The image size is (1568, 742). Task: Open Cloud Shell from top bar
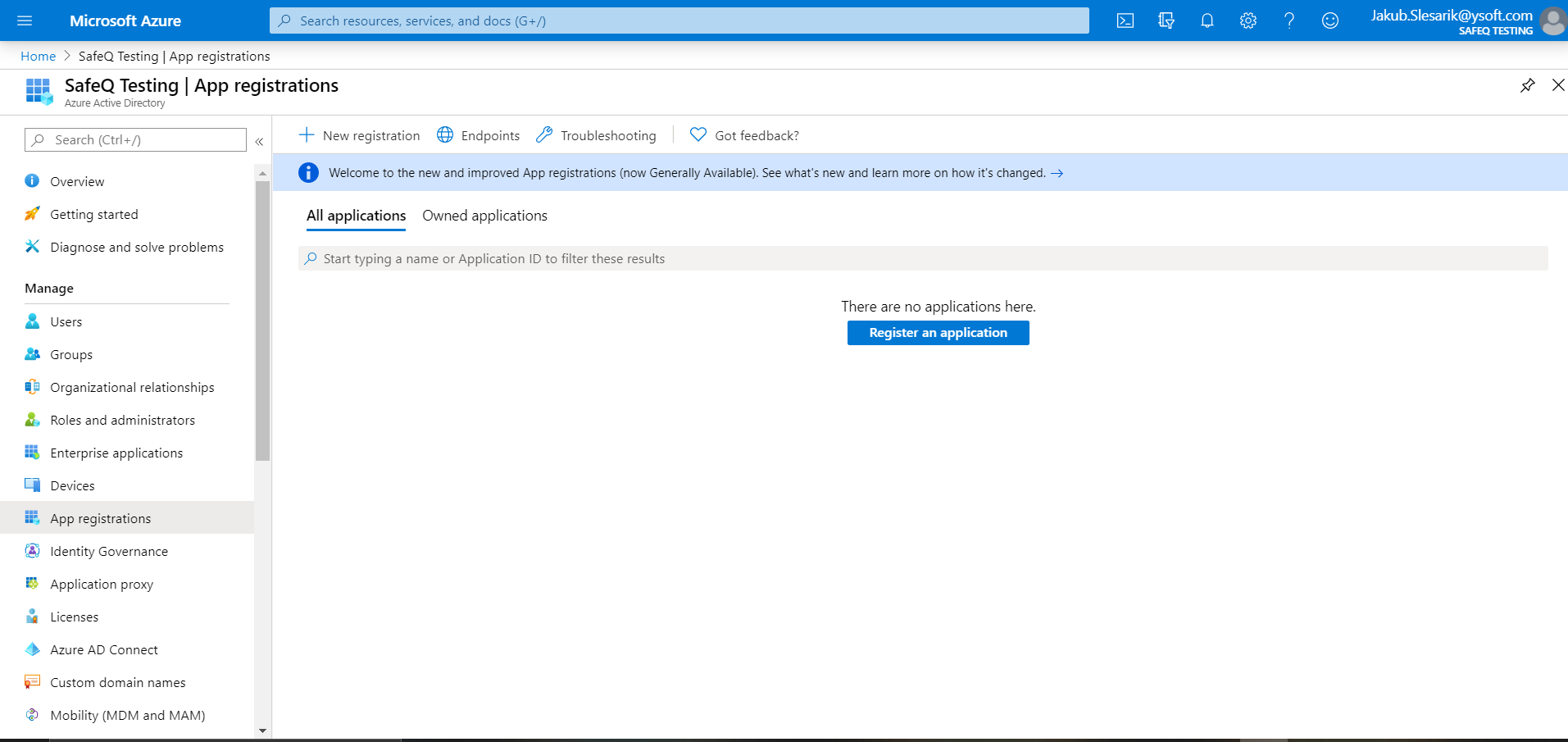tap(1125, 20)
